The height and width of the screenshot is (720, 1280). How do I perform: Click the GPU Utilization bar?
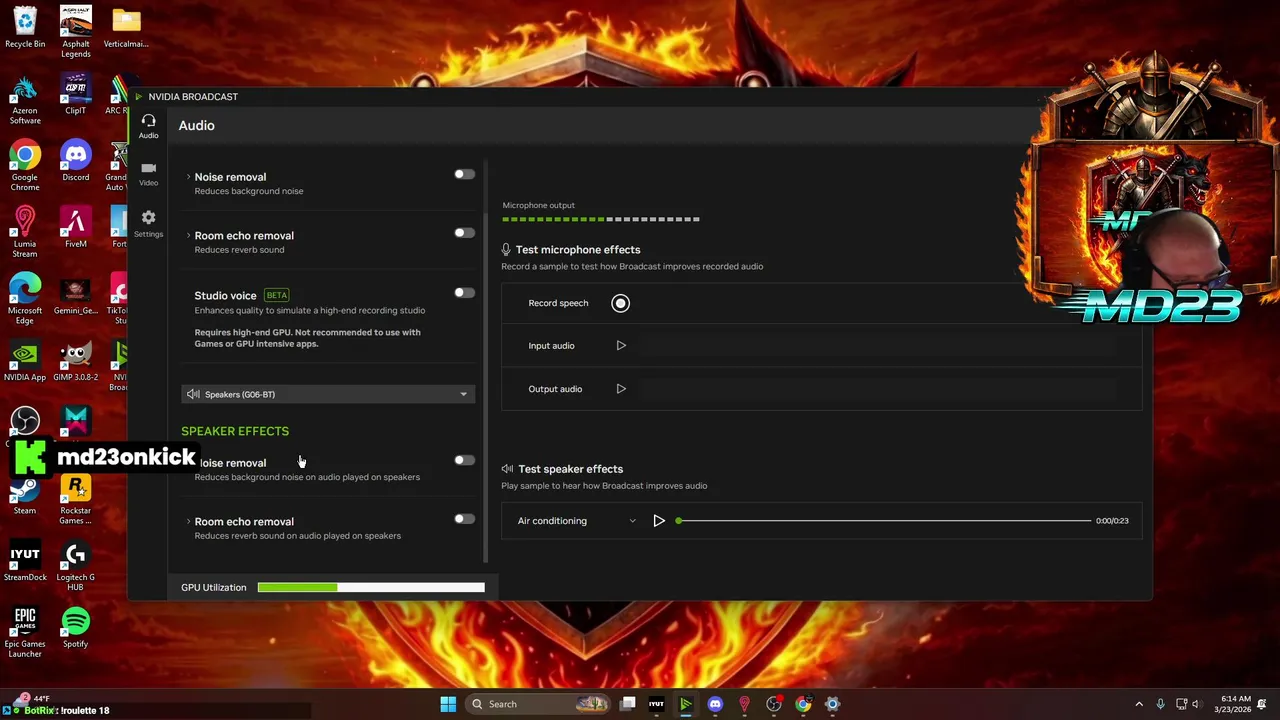(x=371, y=587)
